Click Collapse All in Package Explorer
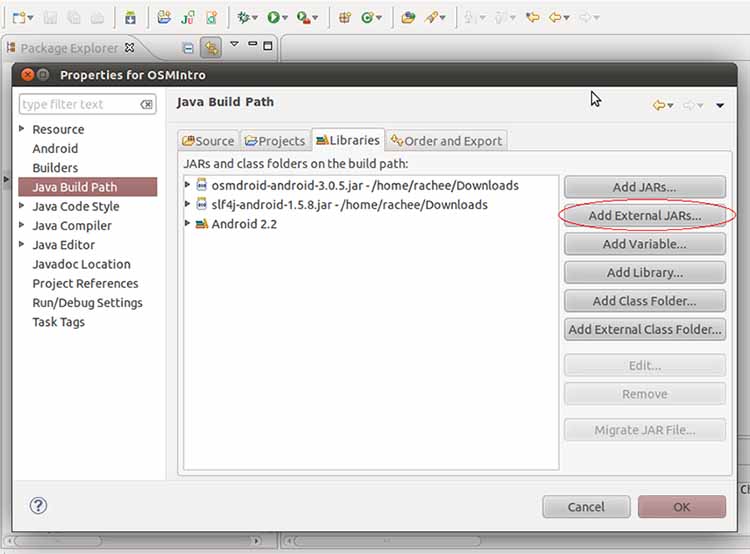Screen dimensions: 750x554 coord(188,48)
